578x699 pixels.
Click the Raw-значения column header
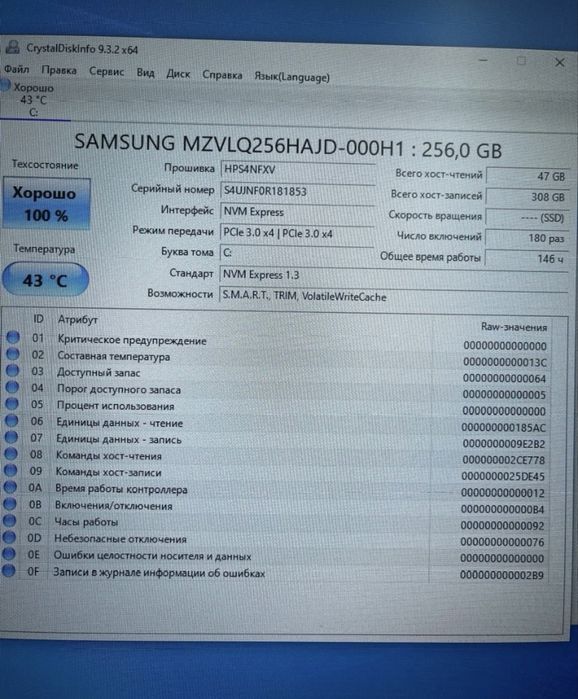(x=514, y=327)
